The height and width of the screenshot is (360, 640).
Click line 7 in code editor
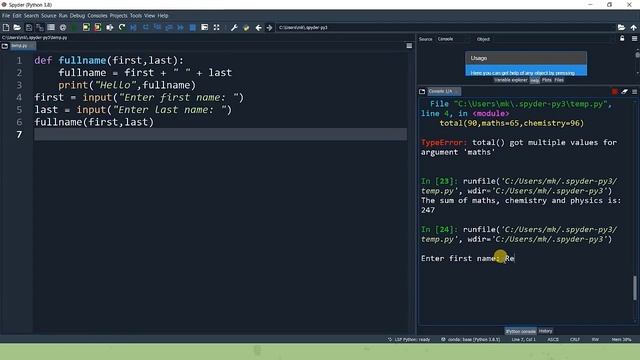[220, 134]
